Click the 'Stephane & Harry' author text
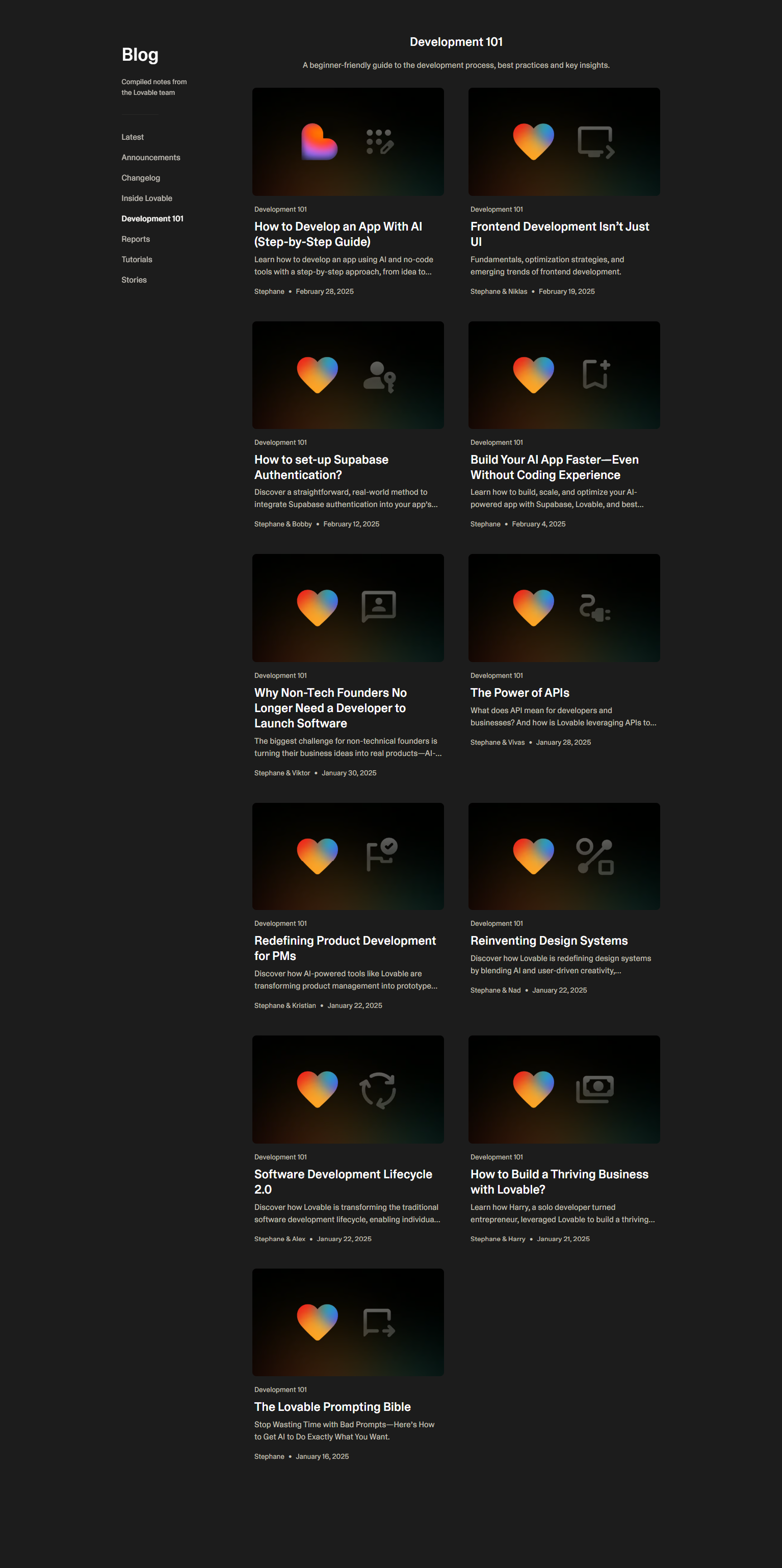This screenshot has height=1568, width=782. click(x=498, y=1238)
